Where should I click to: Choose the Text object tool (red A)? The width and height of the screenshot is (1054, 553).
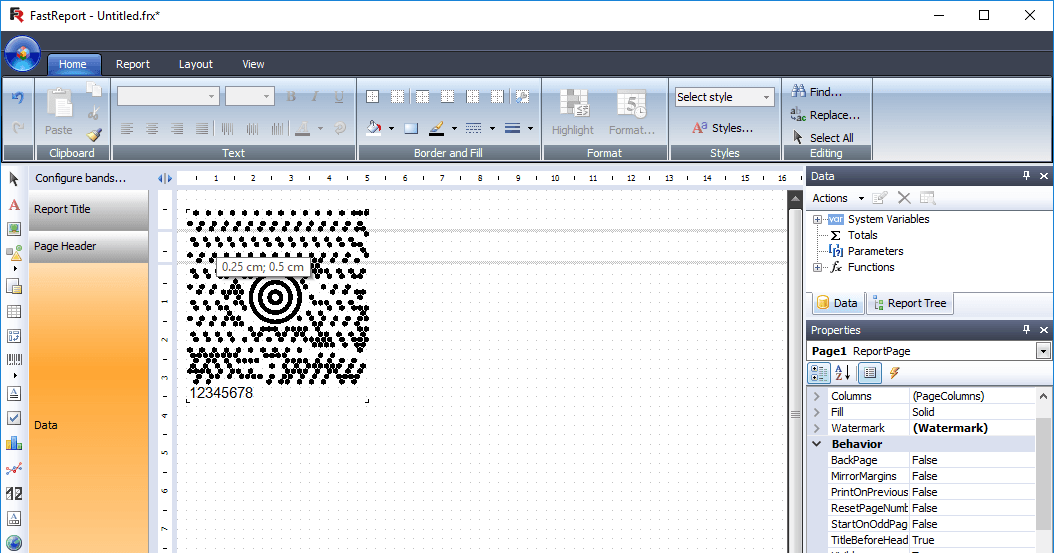click(x=13, y=205)
